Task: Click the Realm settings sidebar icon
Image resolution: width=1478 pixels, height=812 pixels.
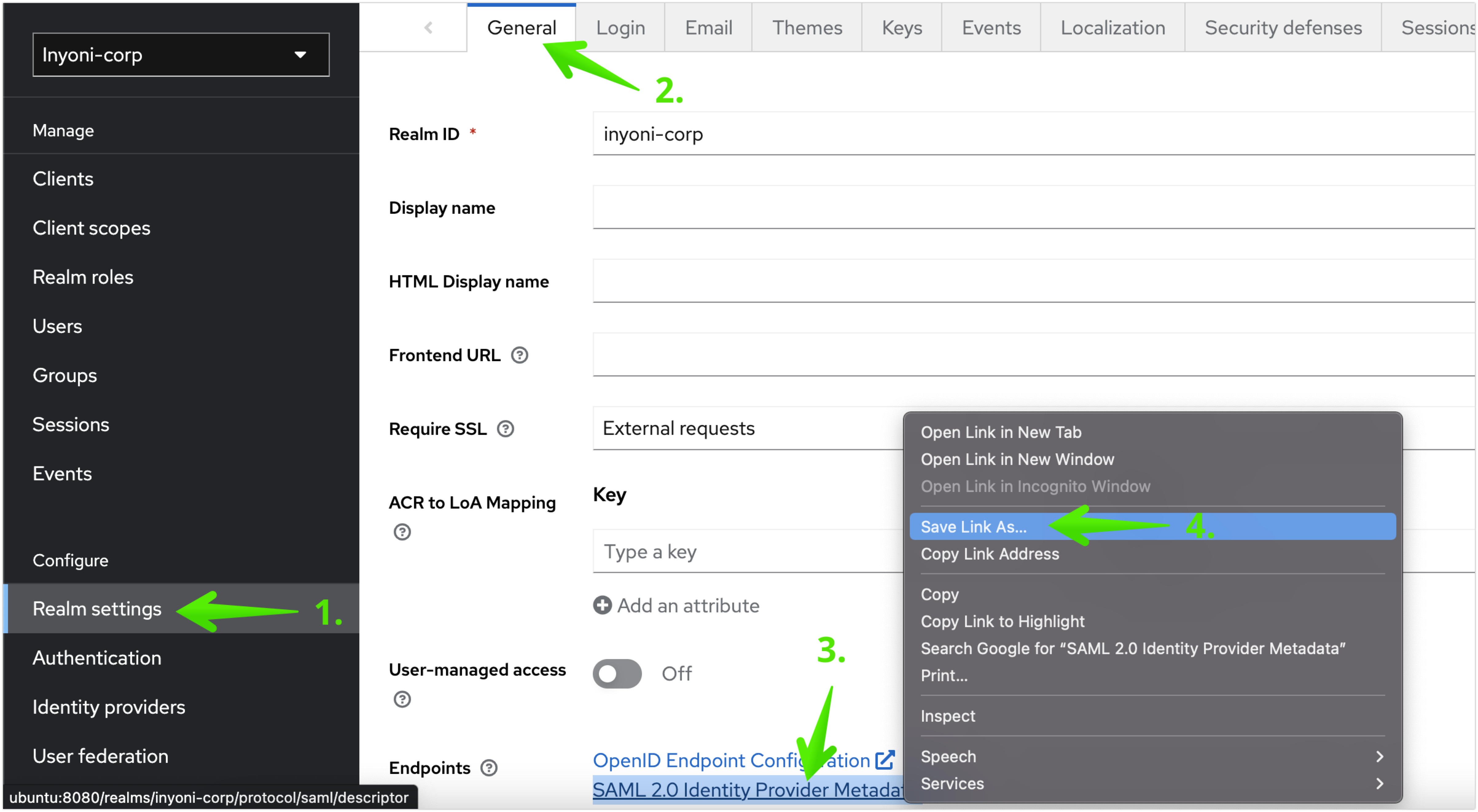Action: tap(97, 608)
